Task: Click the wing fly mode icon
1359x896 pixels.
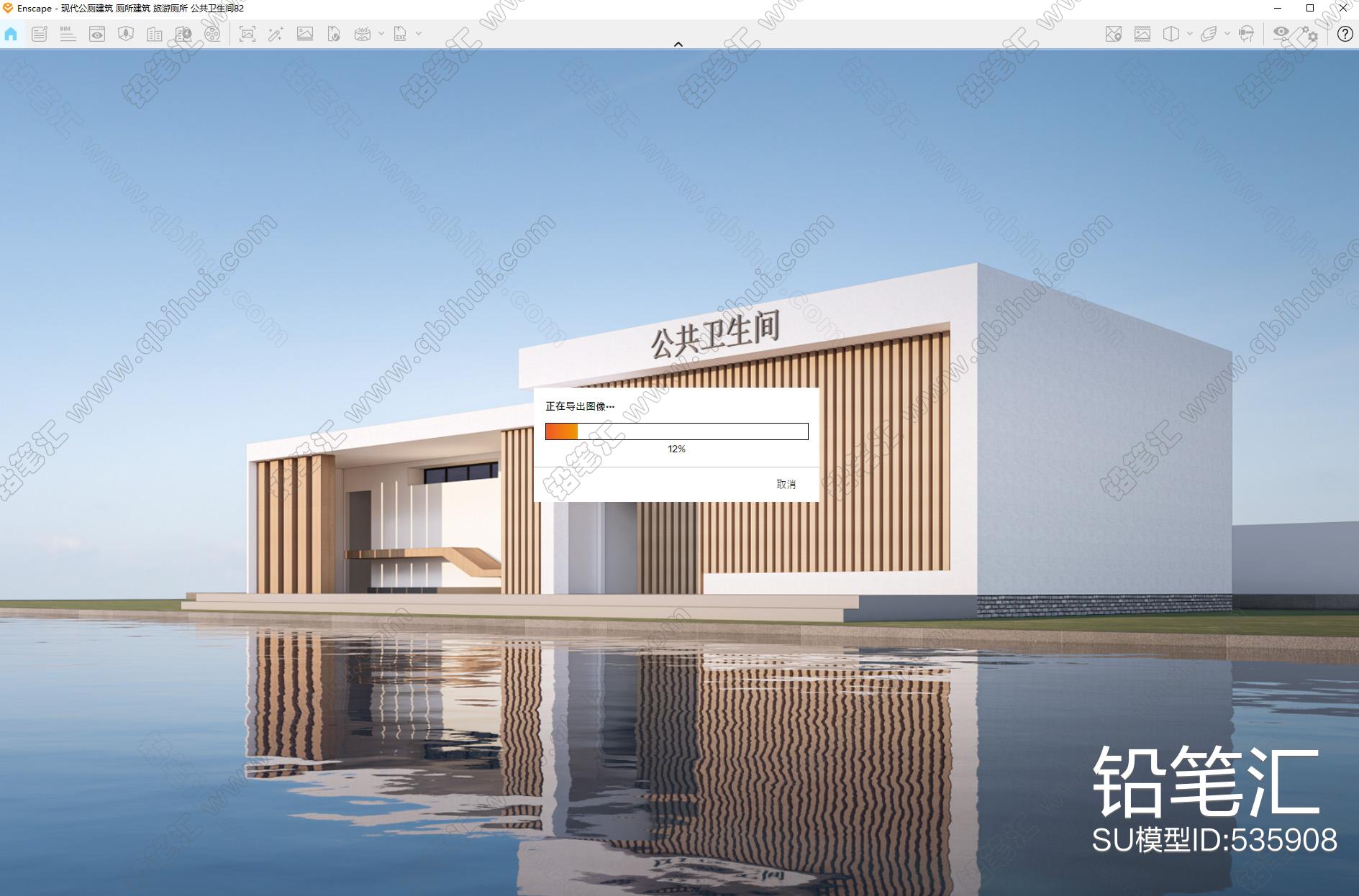Action: 1209,34
